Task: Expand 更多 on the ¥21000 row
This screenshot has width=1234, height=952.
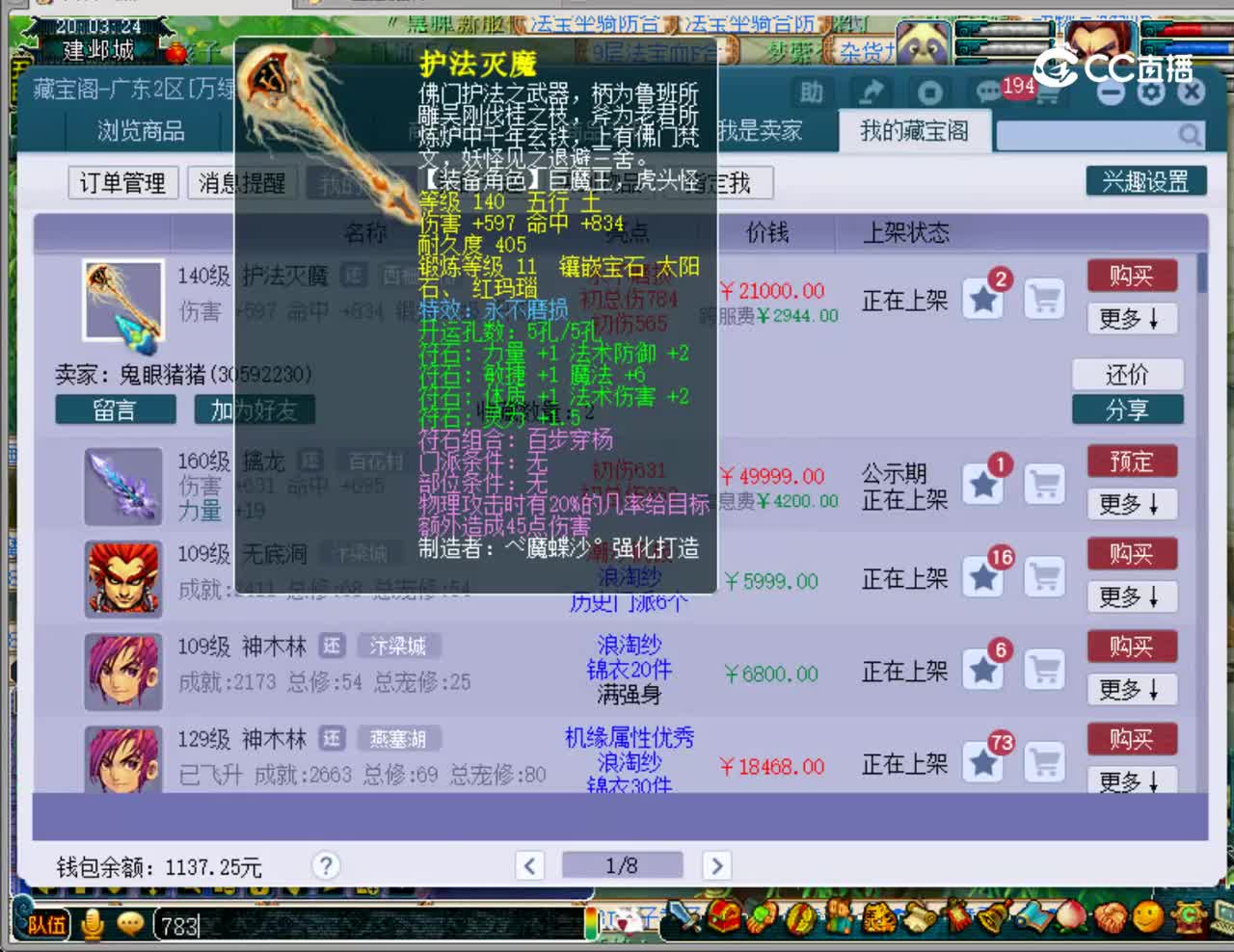Action: 1132,319
